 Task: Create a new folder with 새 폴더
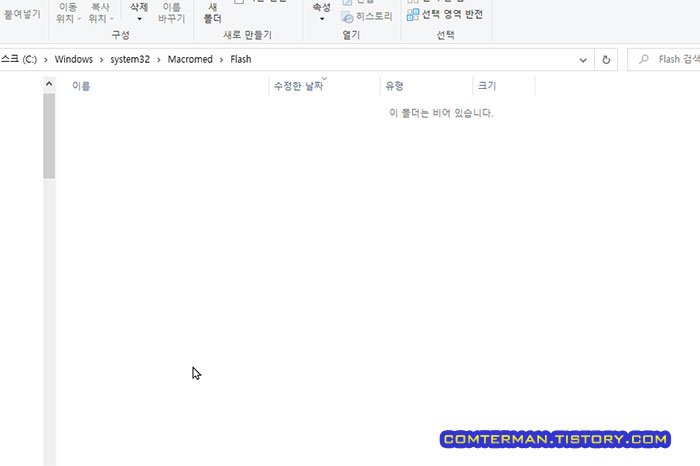pyautogui.click(x=212, y=12)
